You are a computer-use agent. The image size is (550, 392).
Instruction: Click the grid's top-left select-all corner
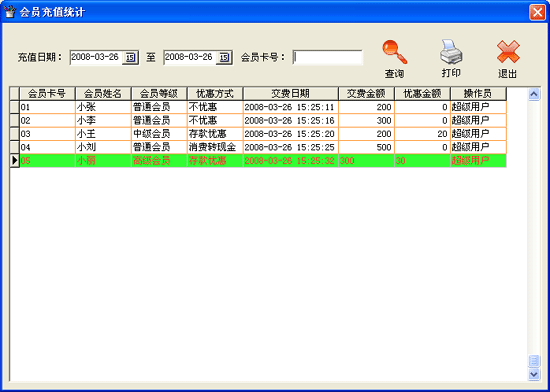click(14, 94)
